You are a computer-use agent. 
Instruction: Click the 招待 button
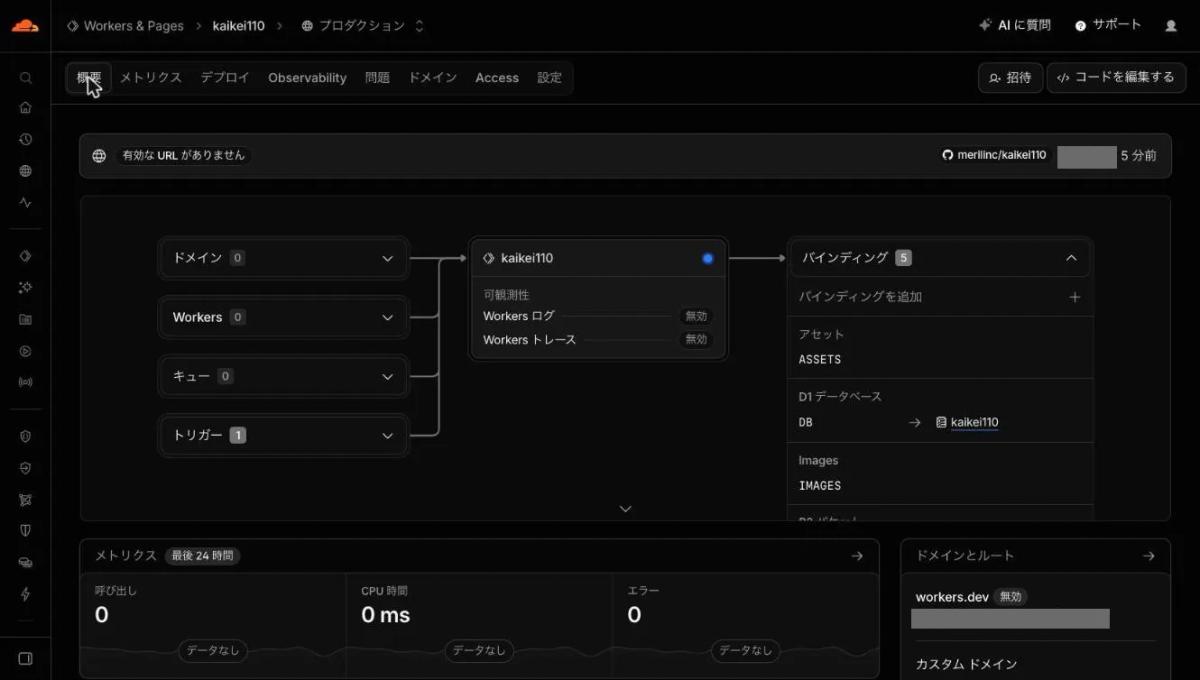point(1010,78)
